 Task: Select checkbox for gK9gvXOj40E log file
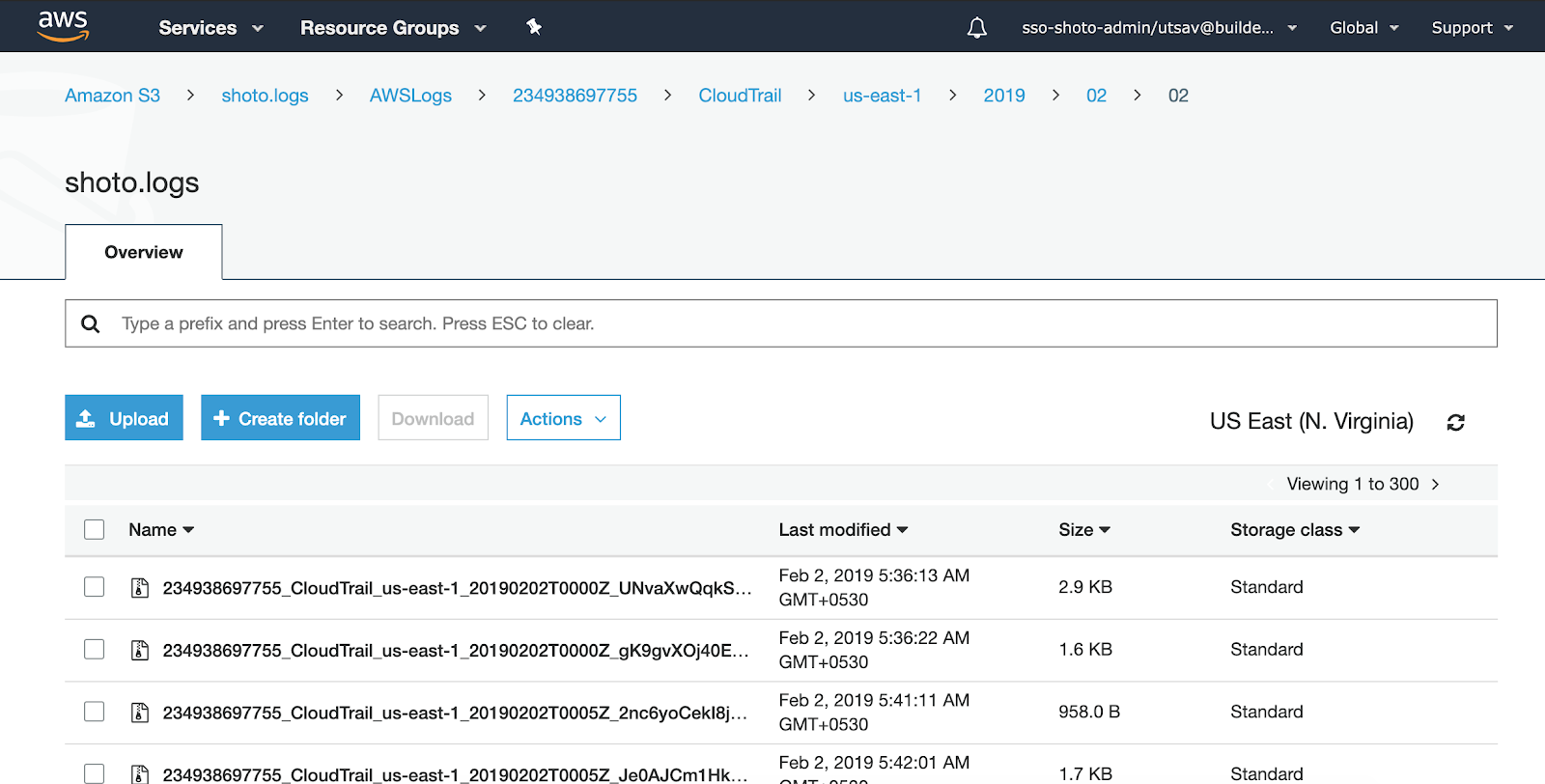[94, 649]
